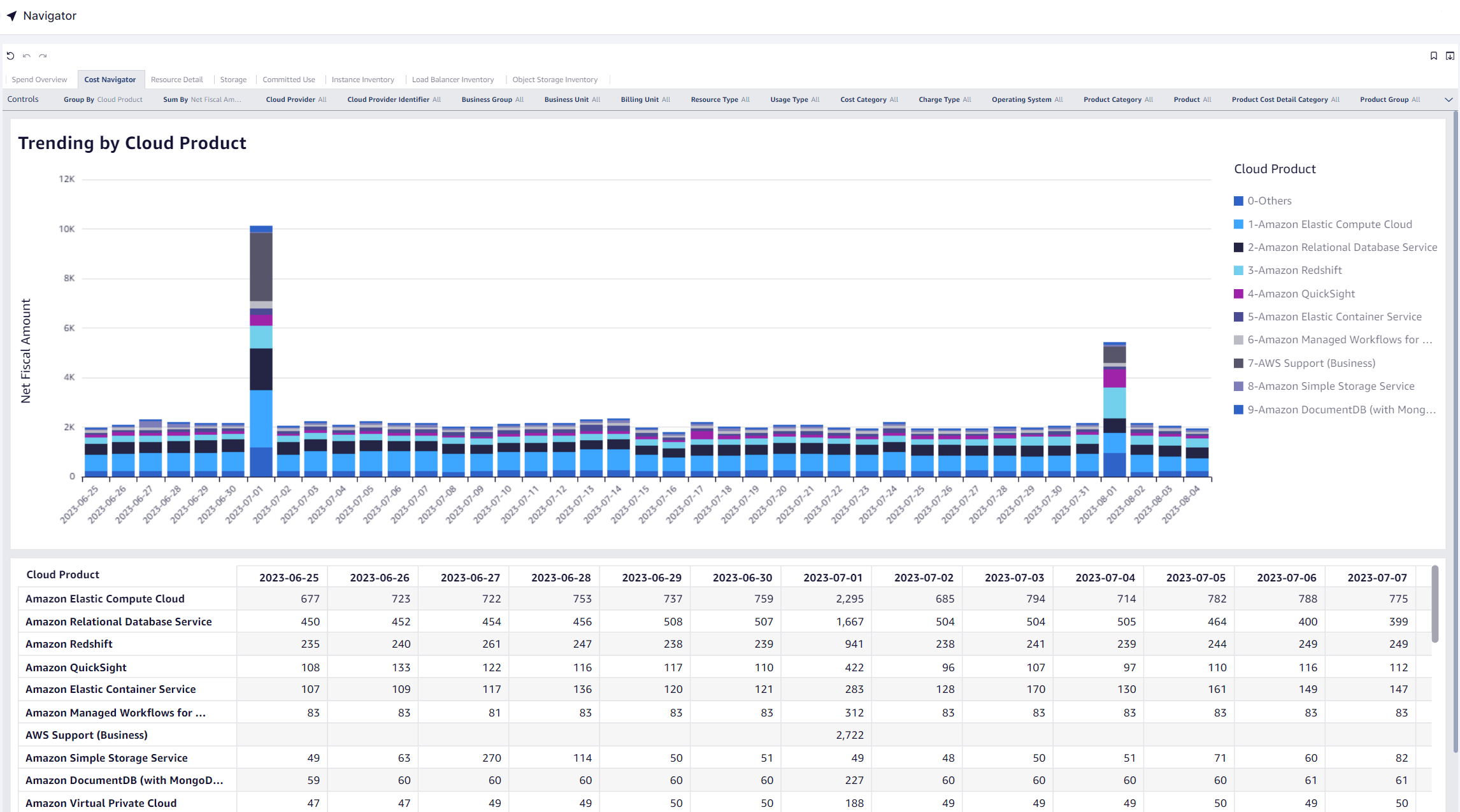
Task: Expand the Controls bar chevron
Action: 1448,99
